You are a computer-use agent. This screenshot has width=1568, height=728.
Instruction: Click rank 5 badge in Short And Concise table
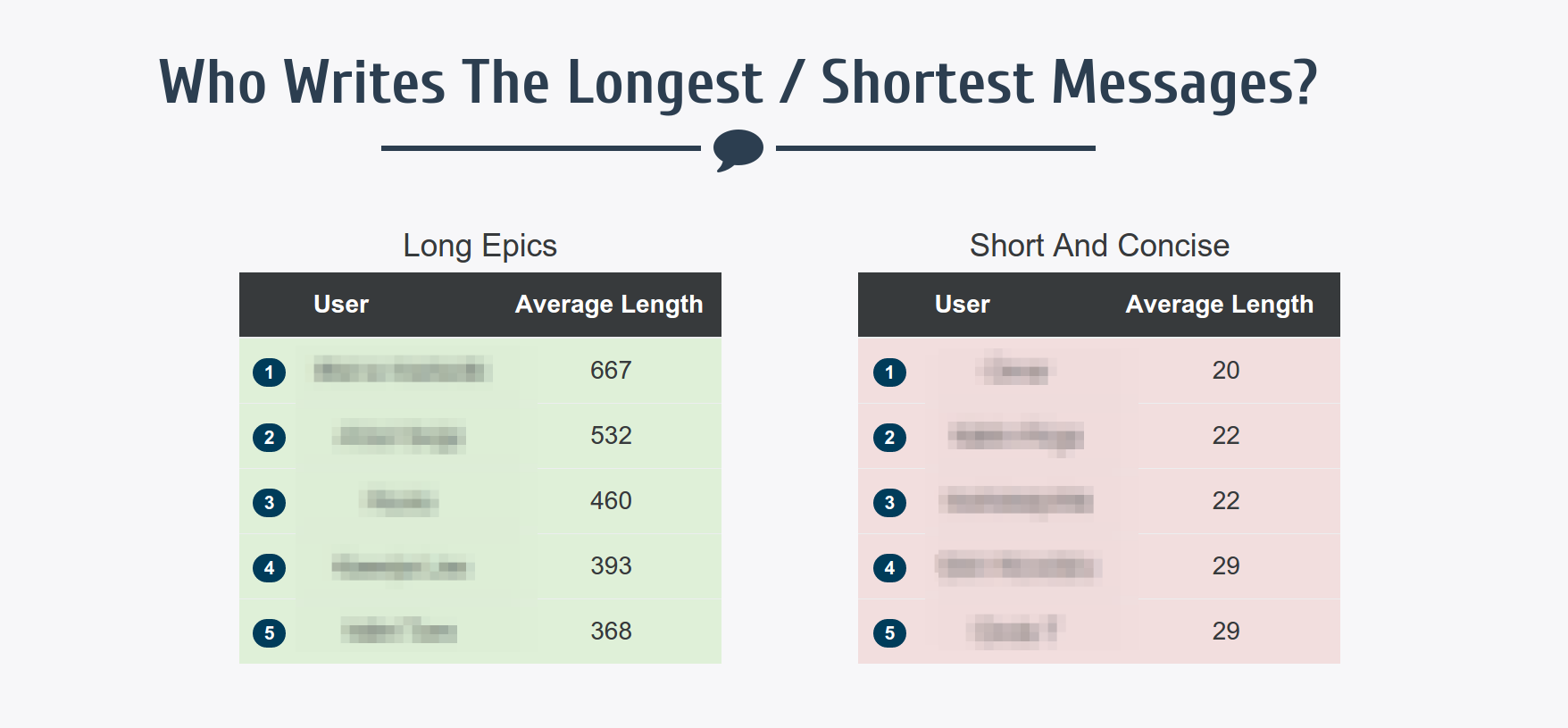(x=889, y=633)
